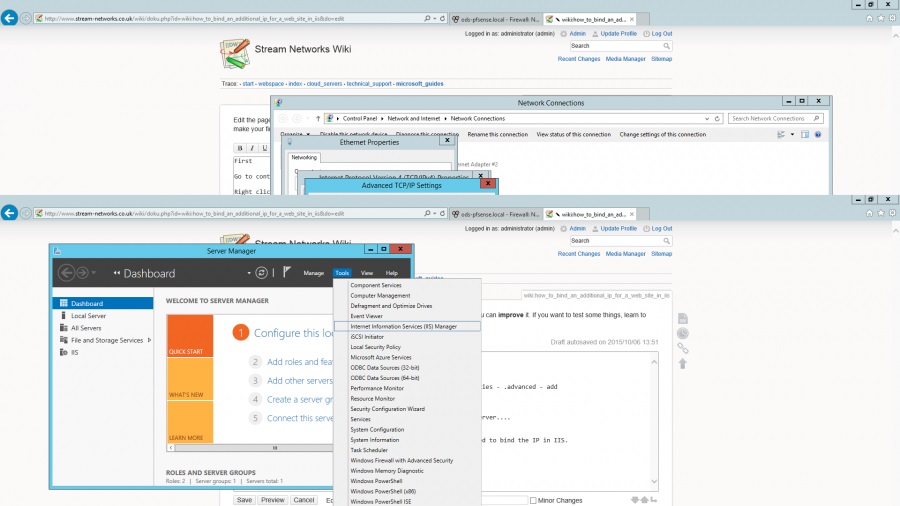The height and width of the screenshot is (506, 900).
Task: Open the Server Manager notifications flag
Action: 286,272
